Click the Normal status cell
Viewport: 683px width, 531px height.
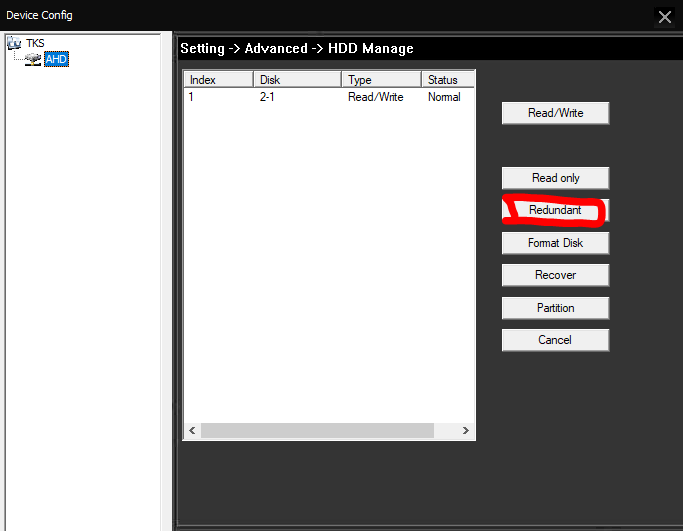[x=444, y=97]
